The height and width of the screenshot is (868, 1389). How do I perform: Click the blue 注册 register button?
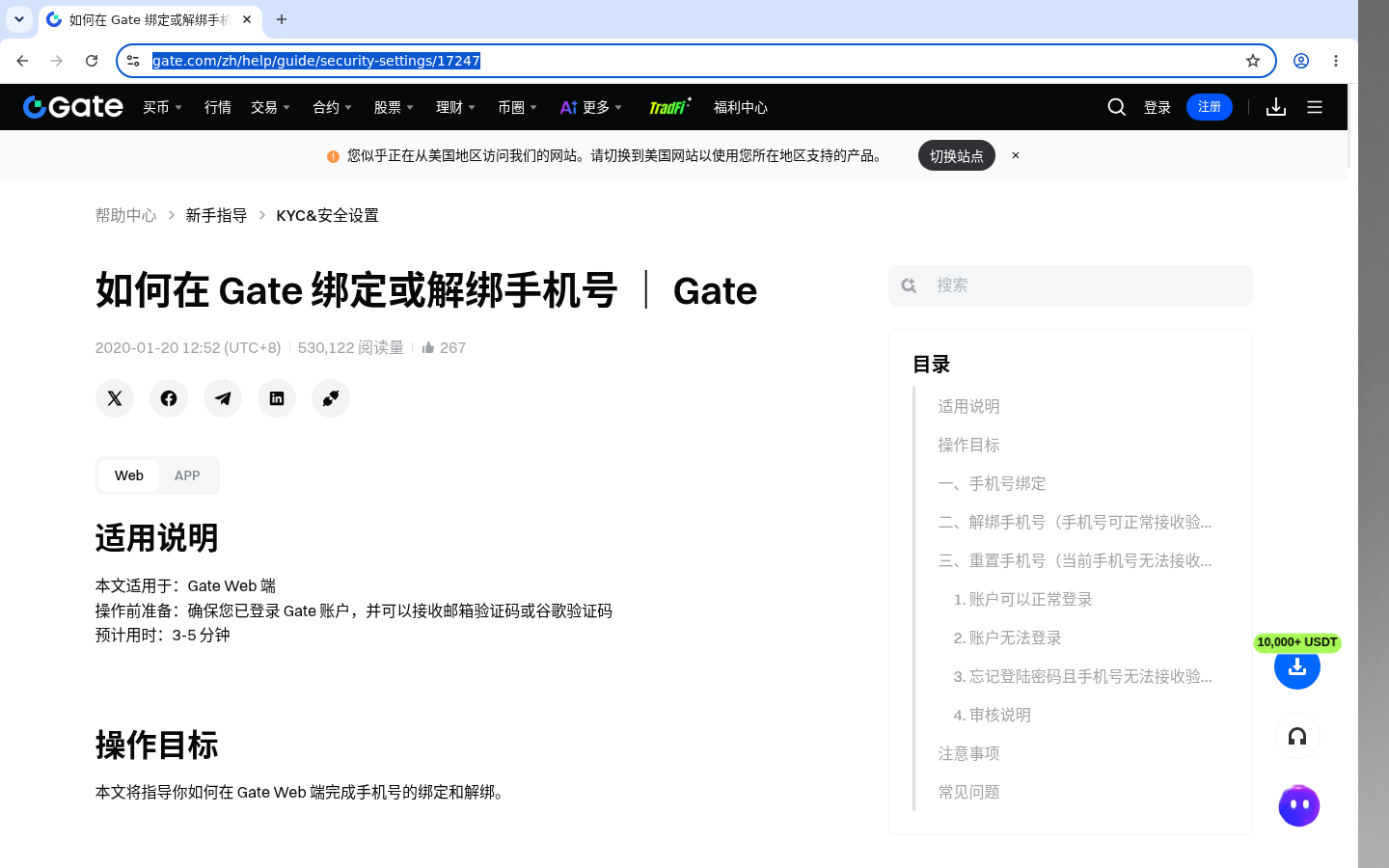click(x=1210, y=107)
